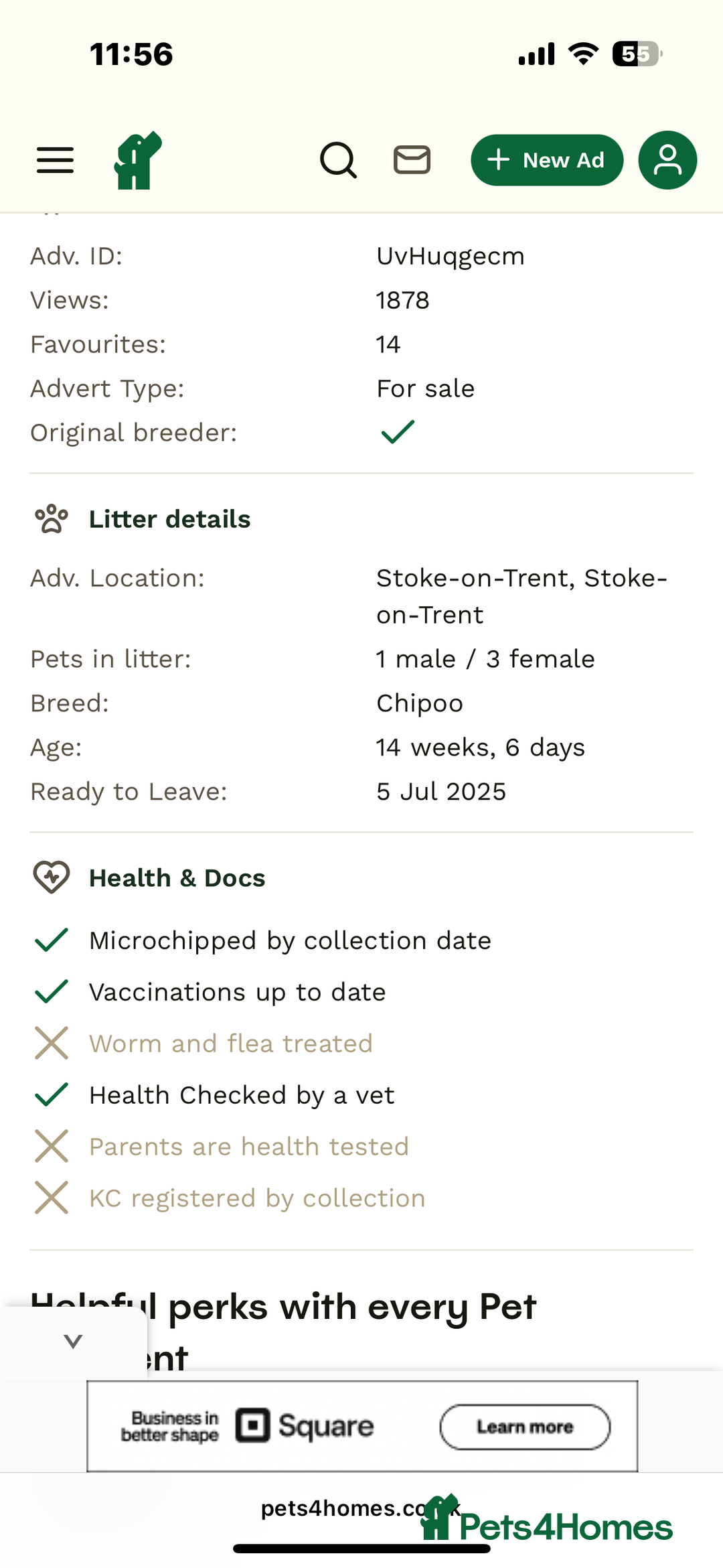Tap the Worm and flea treated cross
The height and width of the screenshot is (1568, 723).
point(52,1043)
